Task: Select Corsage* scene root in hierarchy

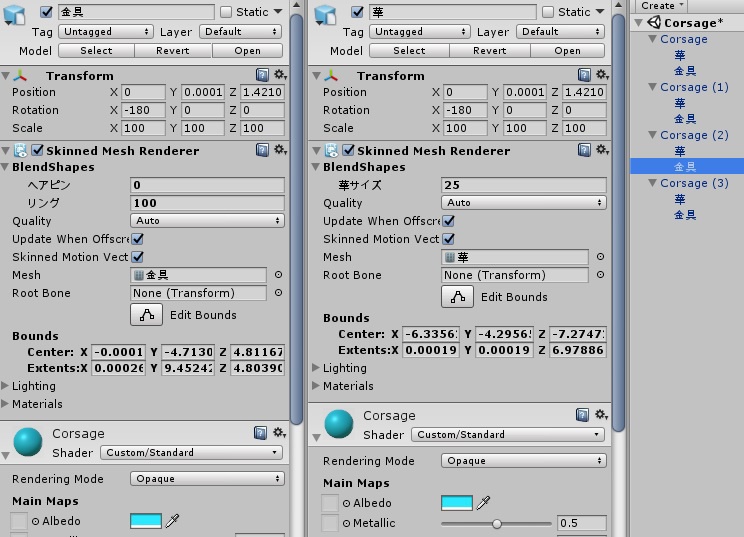Action: (x=693, y=22)
